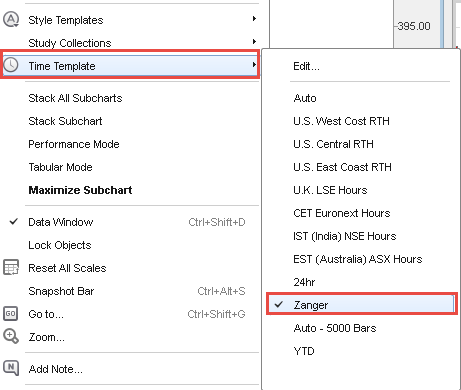This screenshot has width=461, height=390.
Task: Select Snapshot Bar menu entry
Action: click(x=61, y=291)
